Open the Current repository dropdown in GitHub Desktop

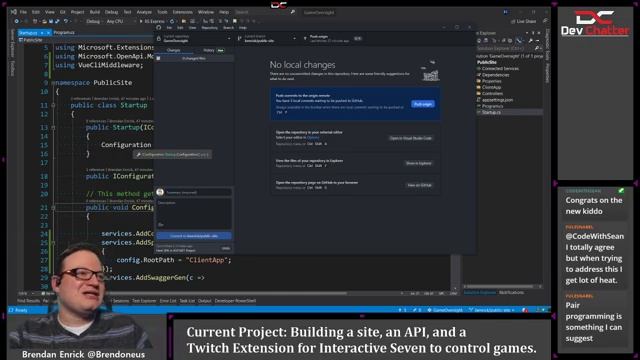point(194,39)
